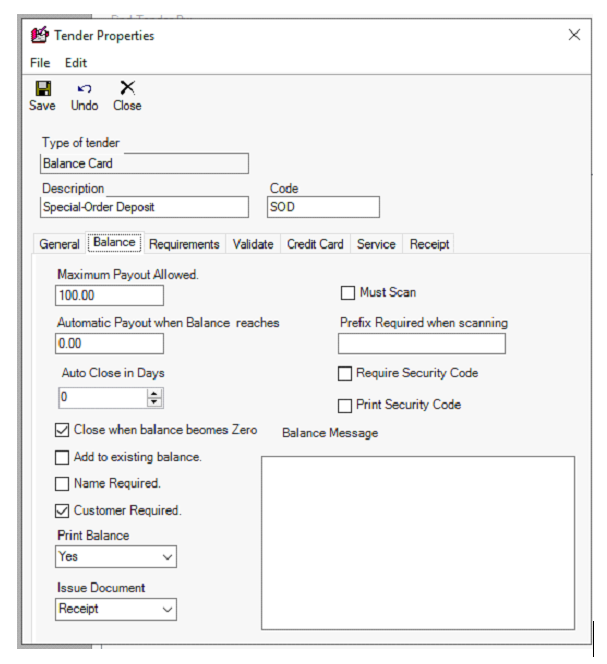Screen dimensions: 607x664
Task: Click the Code input field
Action: [323, 207]
